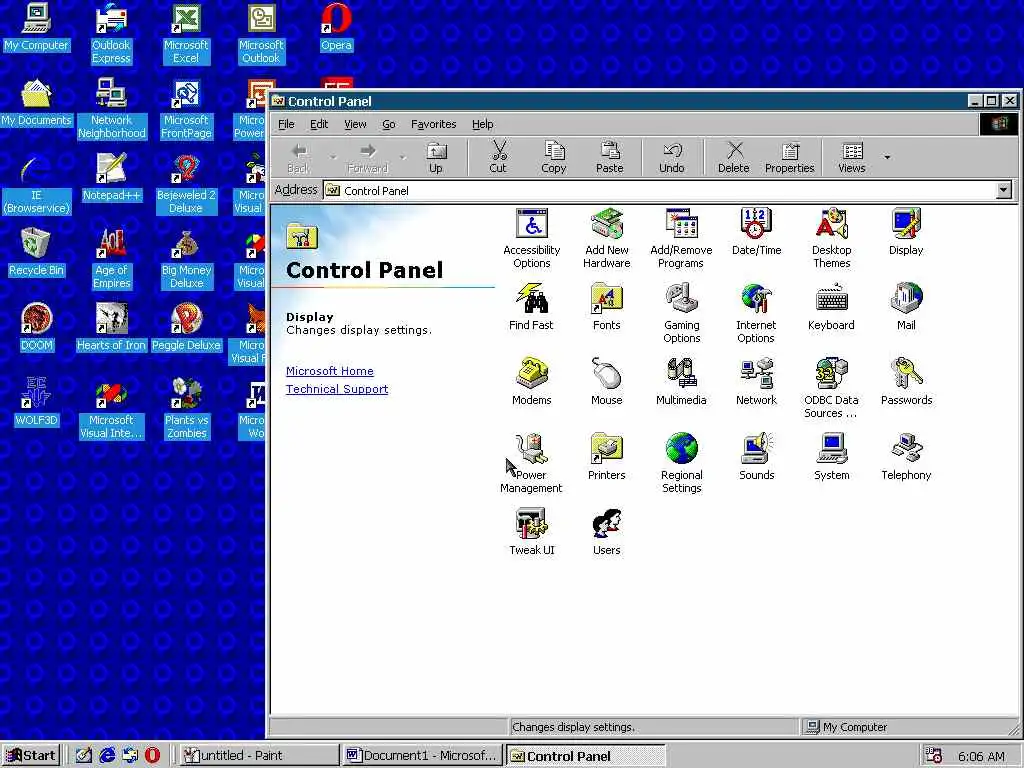1024x768 pixels.
Task: Open Regional Settings applet
Action: pos(681,464)
